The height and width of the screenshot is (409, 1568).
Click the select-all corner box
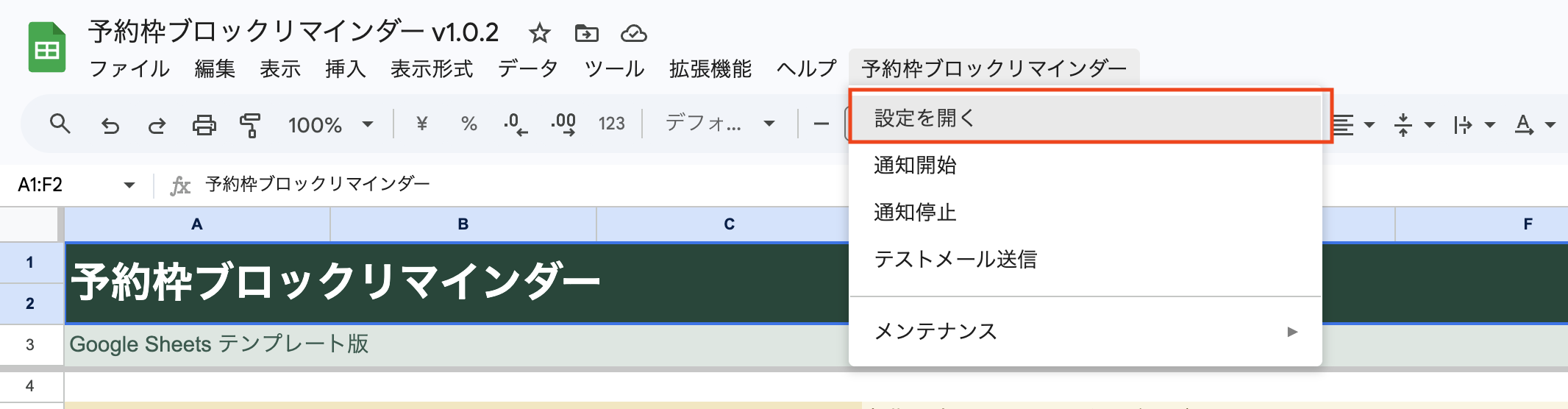pyautogui.click(x=29, y=224)
